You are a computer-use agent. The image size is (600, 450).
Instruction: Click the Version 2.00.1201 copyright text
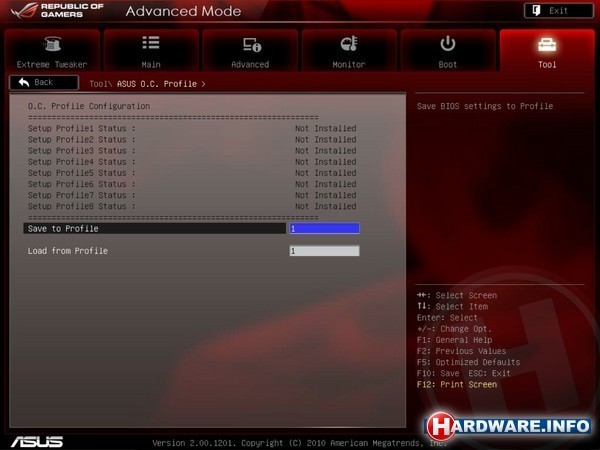point(299,443)
